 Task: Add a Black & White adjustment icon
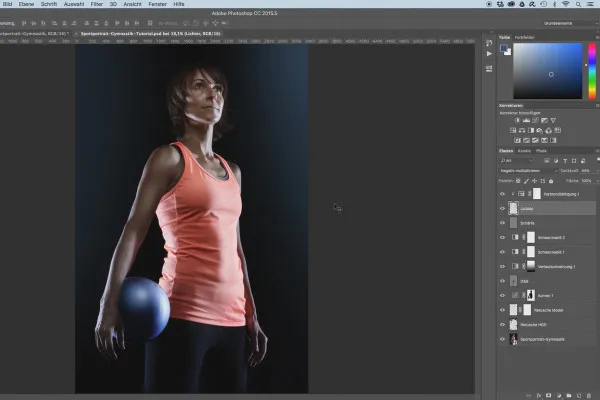(x=531, y=131)
